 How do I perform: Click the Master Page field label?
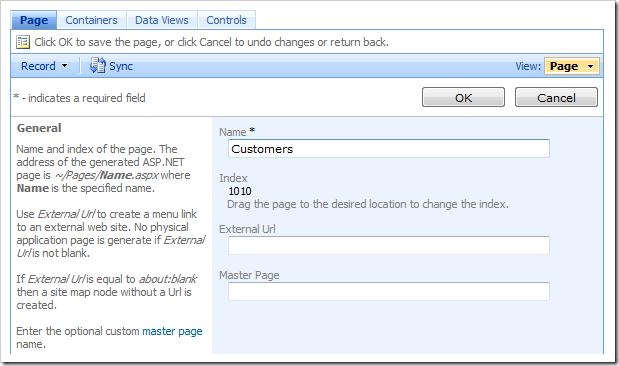249,275
